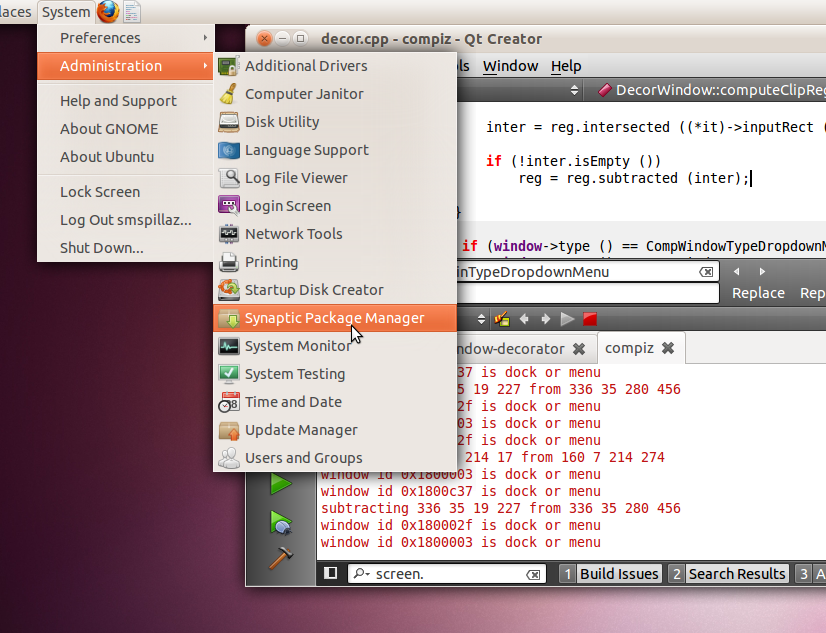Click the Users and Groups people icon
The image size is (826, 633).
(x=229, y=458)
